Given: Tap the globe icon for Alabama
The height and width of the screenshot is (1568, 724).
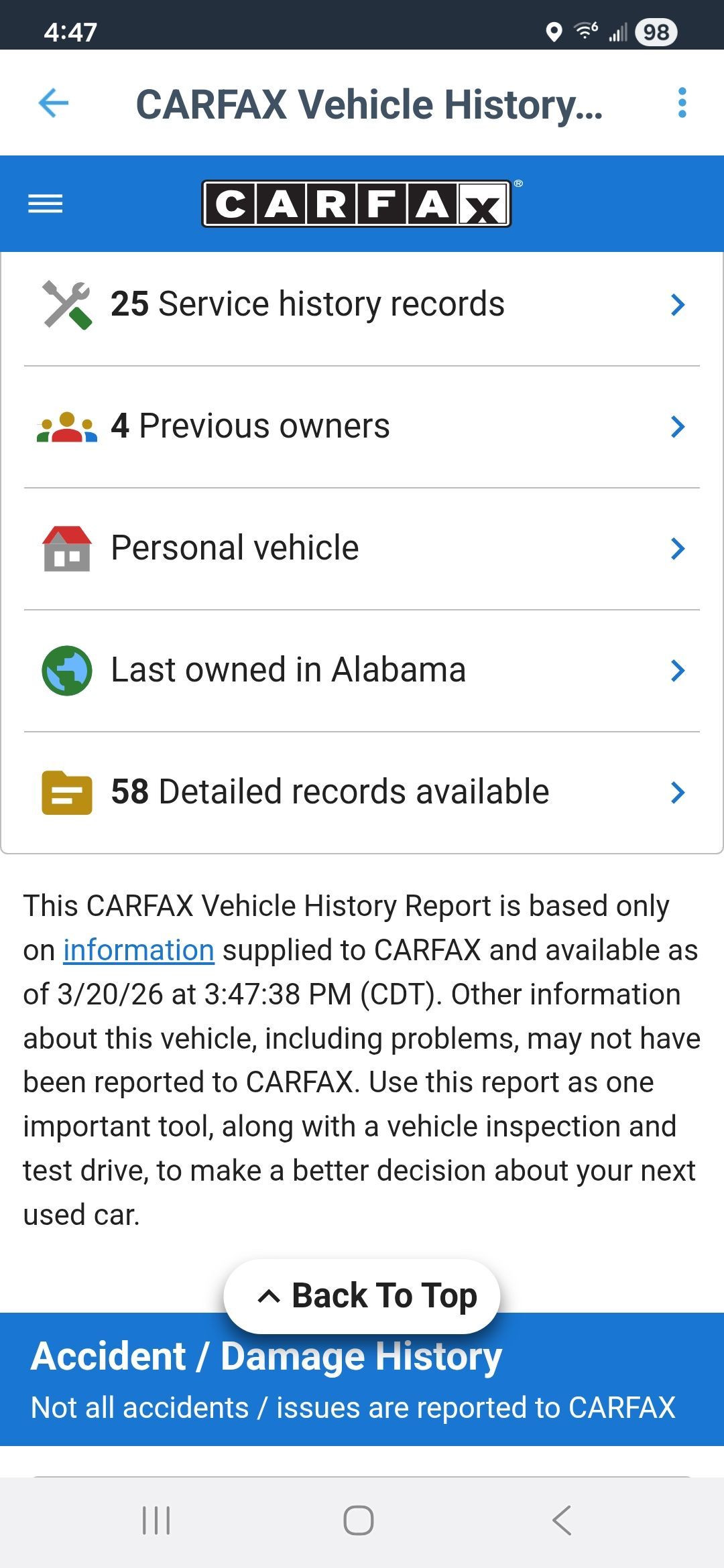Looking at the screenshot, I should tap(66, 670).
